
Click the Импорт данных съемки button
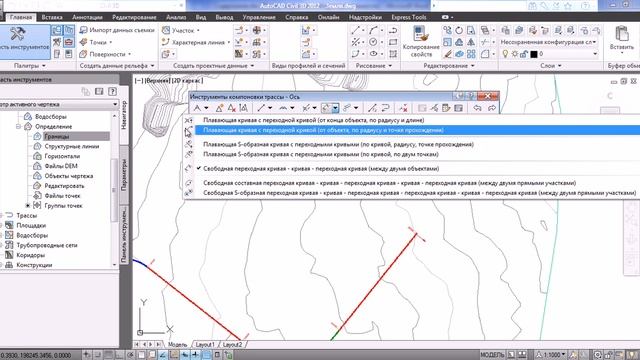(117, 30)
